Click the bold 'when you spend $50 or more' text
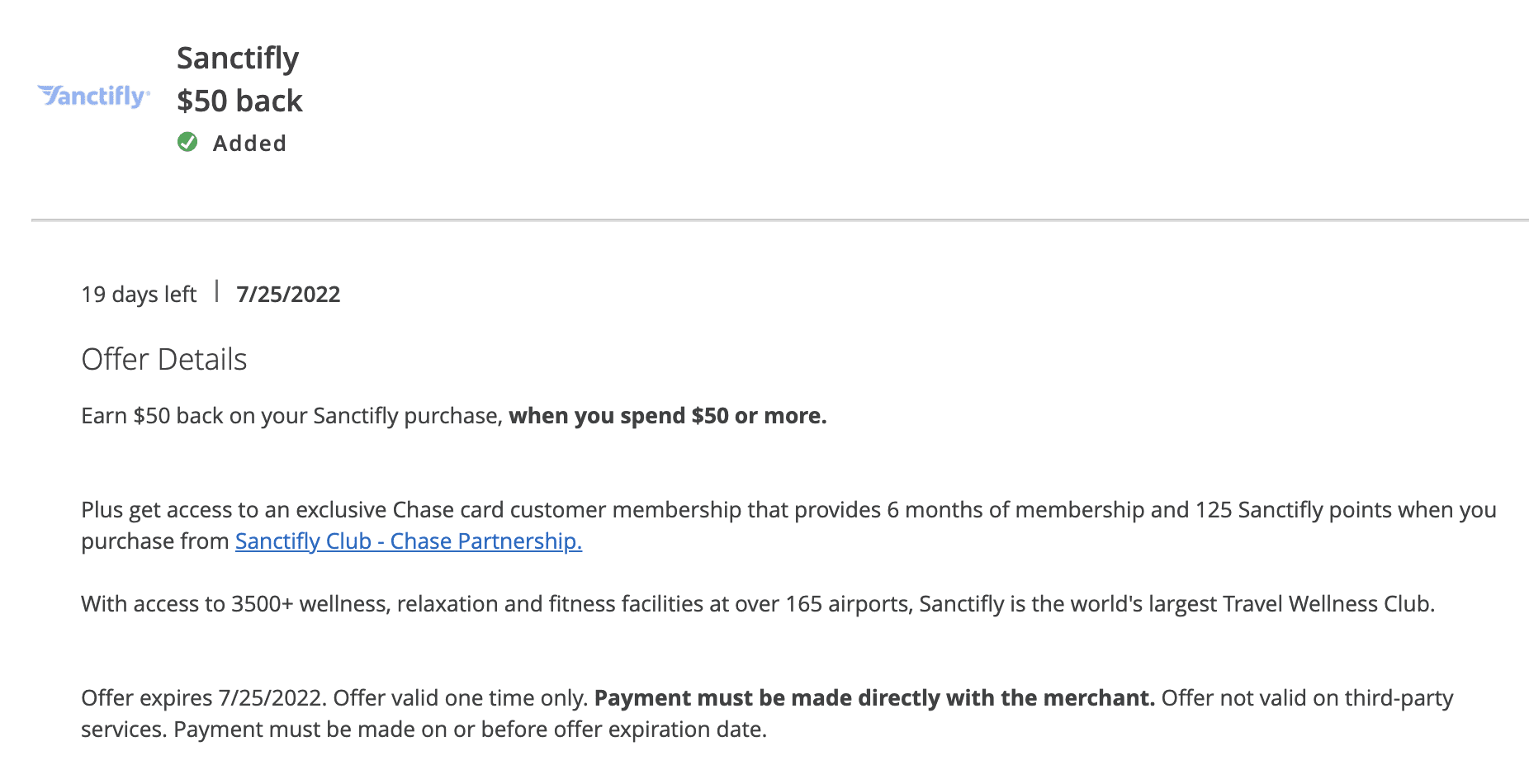The image size is (1529, 784). point(668,416)
